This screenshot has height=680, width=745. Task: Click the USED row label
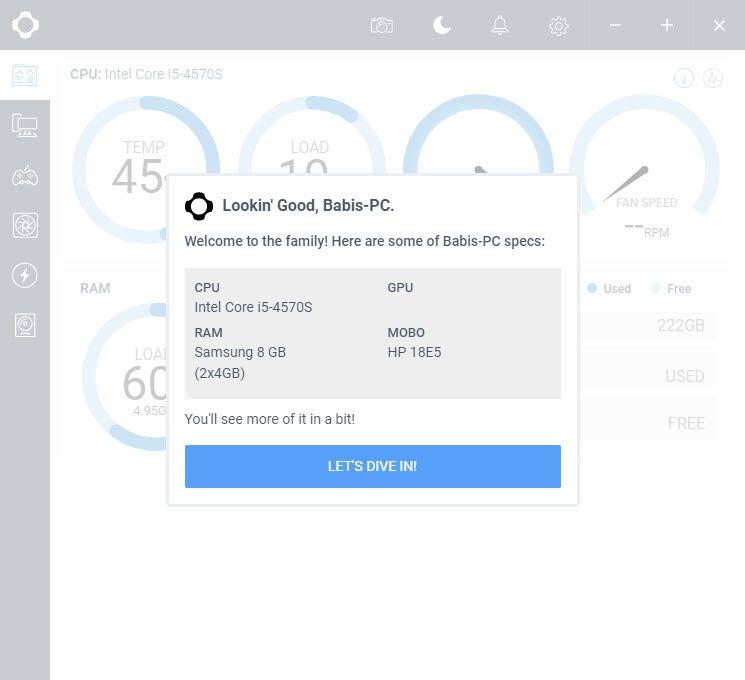point(685,376)
